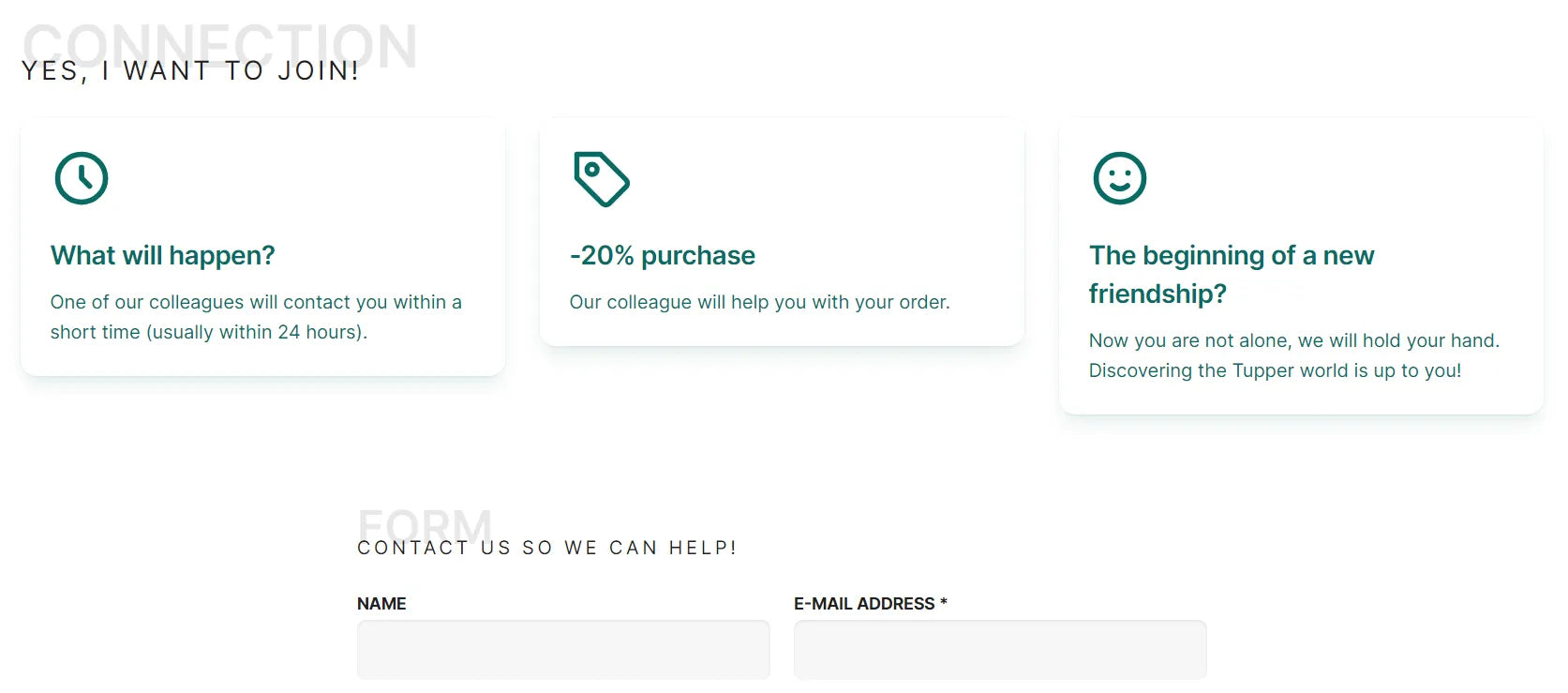Click the required asterisk next to E-mail

[944, 602]
